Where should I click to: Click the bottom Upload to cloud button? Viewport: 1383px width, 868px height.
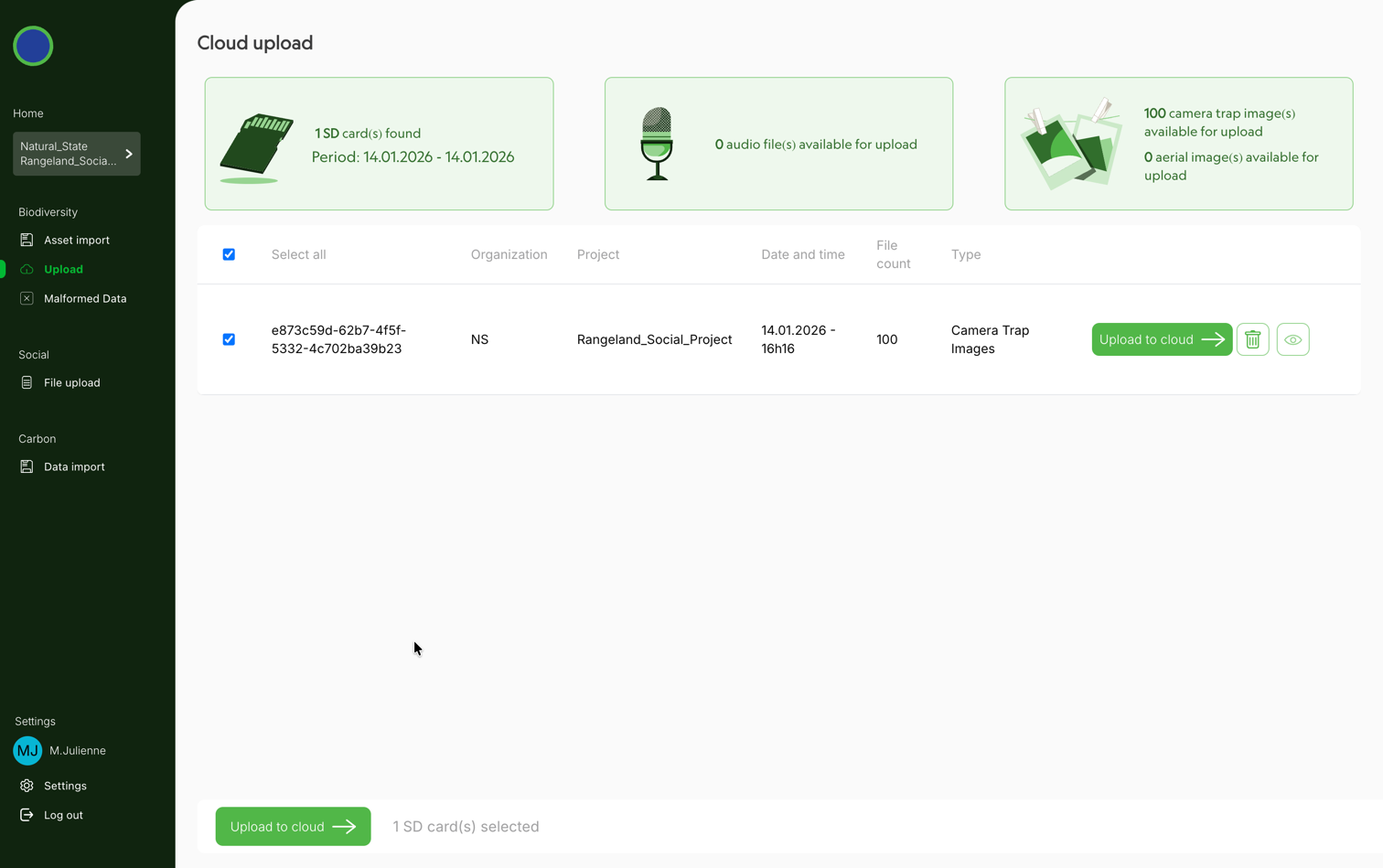pos(293,826)
